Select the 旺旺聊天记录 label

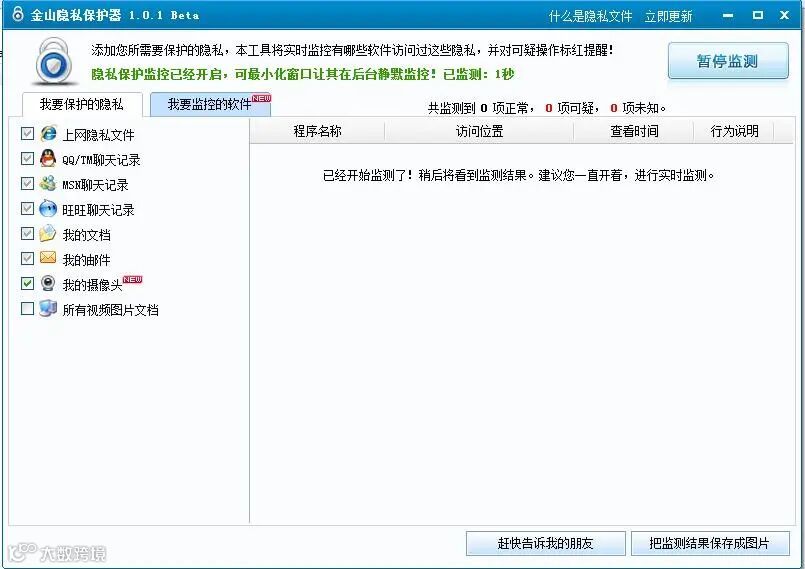pos(98,210)
